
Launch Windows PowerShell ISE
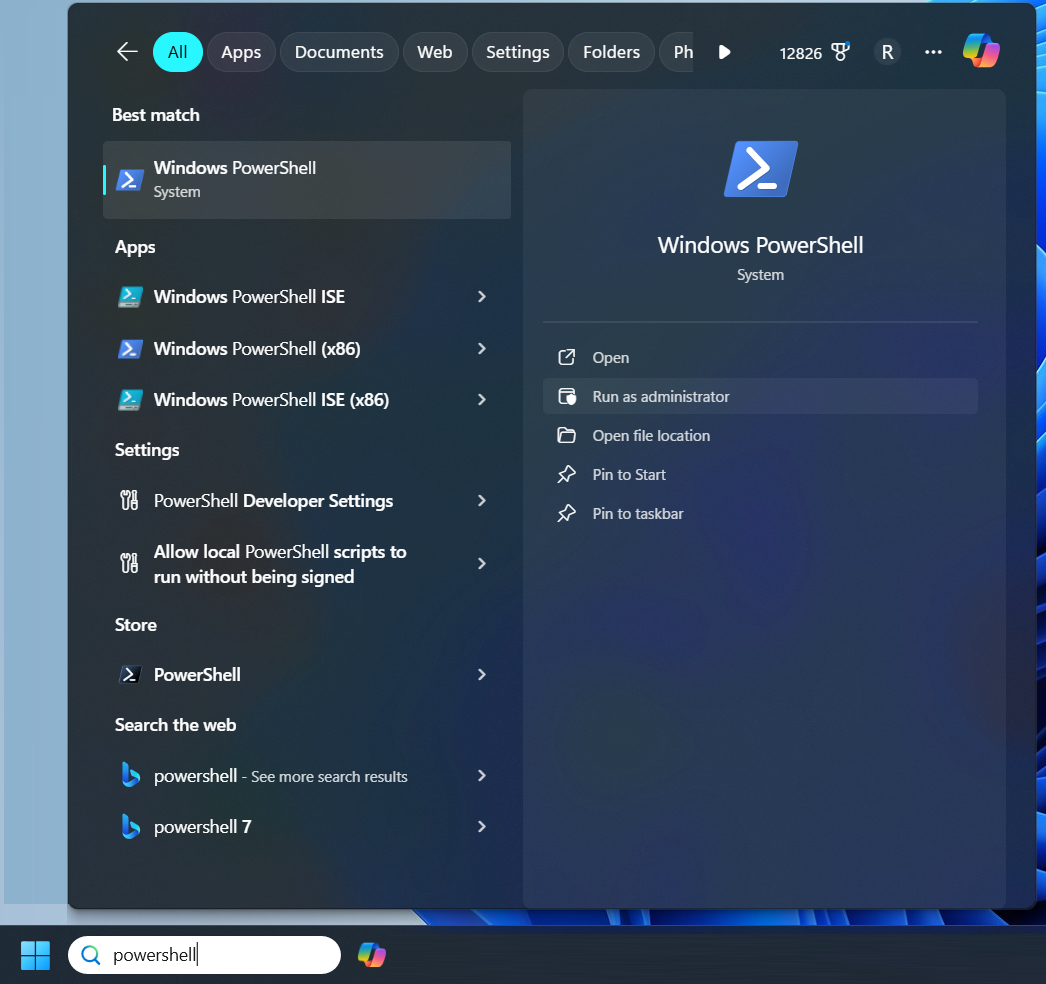pyautogui.click(x=248, y=297)
